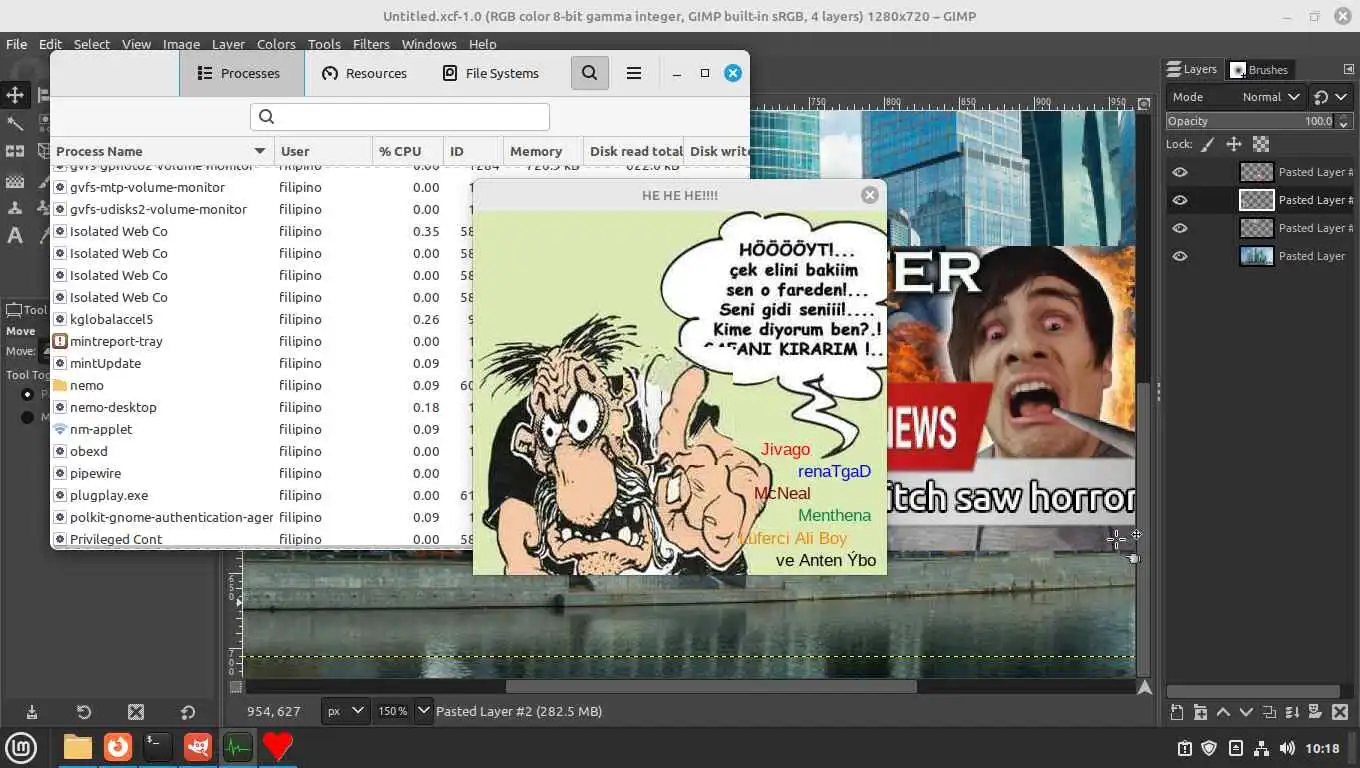Switch to GIMP via its taskbar icon
The width and height of the screenshot is (1360, 768).
coord(198,747)
